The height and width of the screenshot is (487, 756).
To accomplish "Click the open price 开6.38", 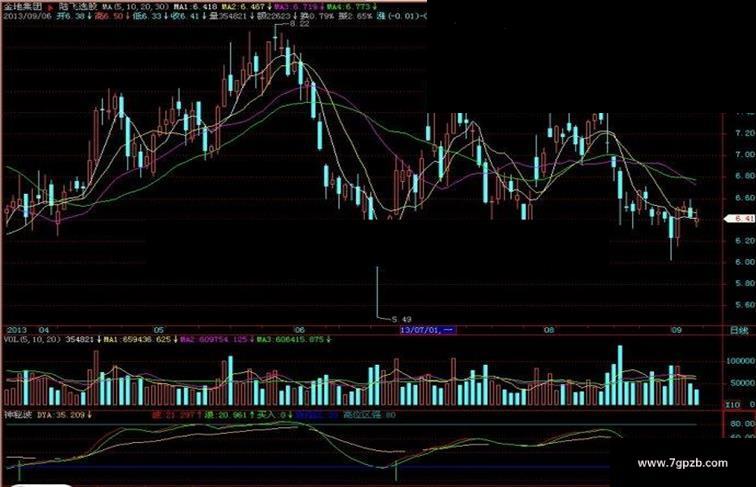I will (x=70, y=16).
